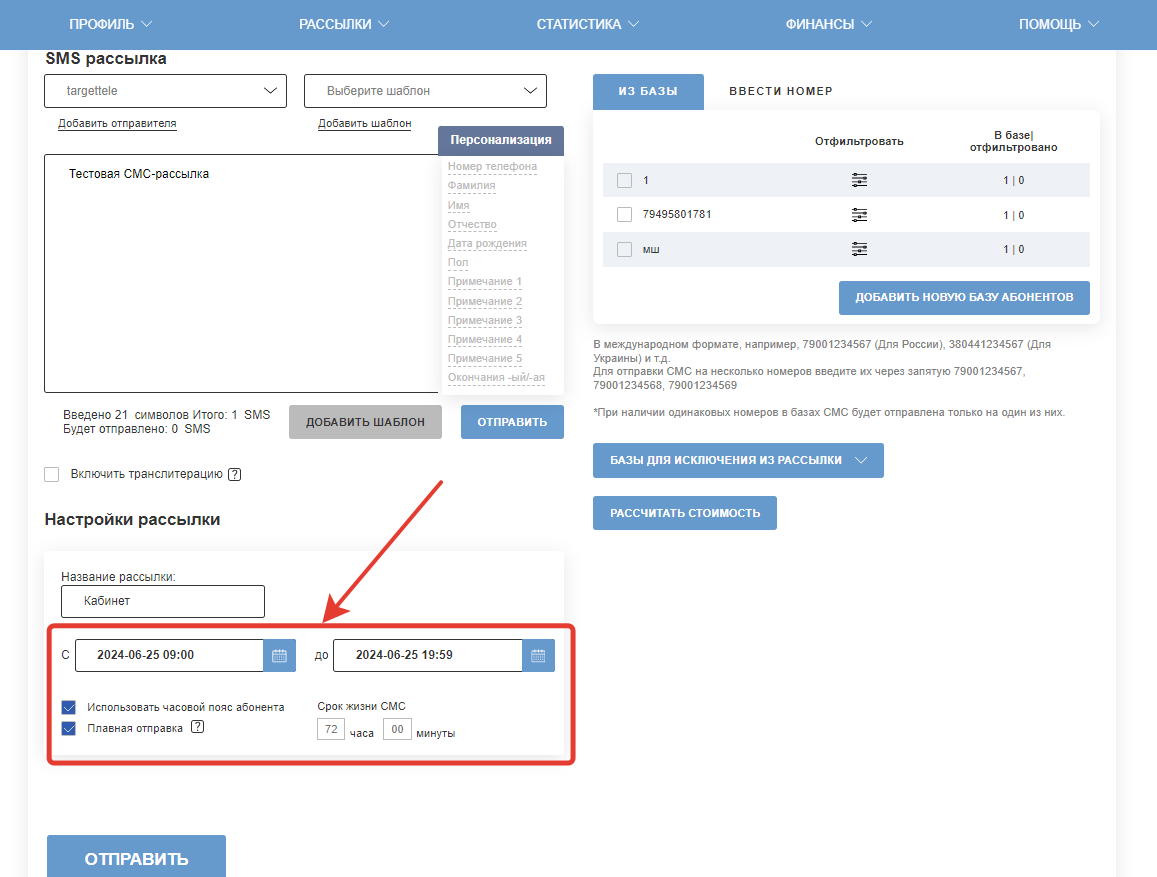The image size is (1157, 877).
Task: Click count '1 | 0' in 79495801781 row
Action: click(x=1013, y=215)
